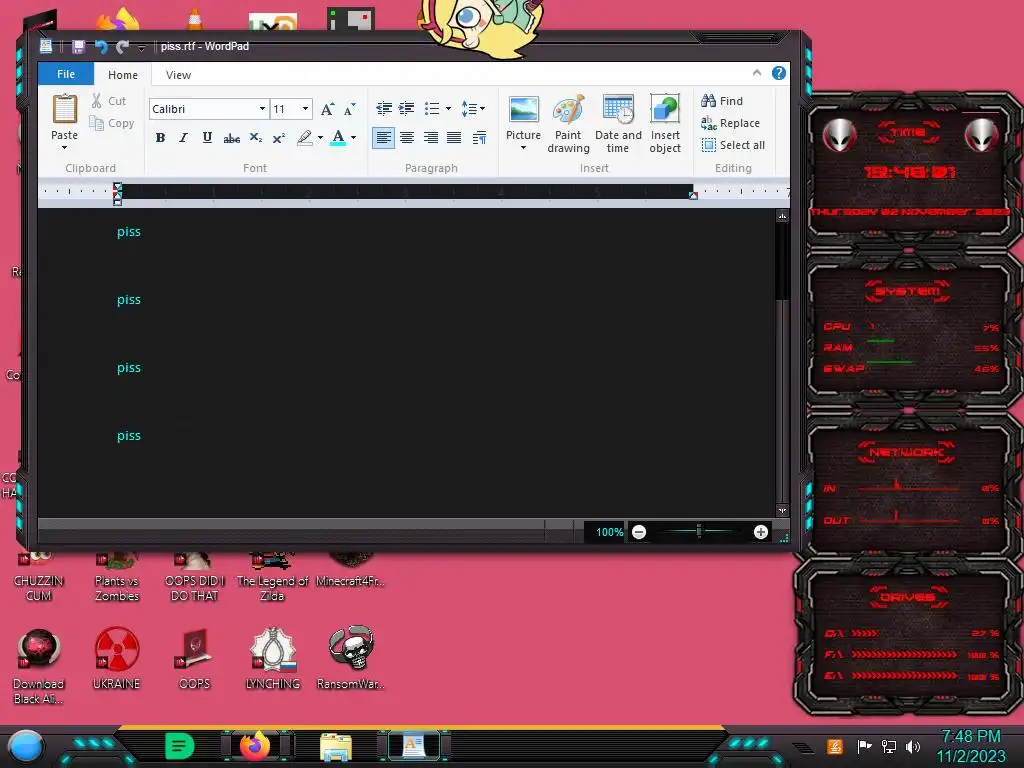Align text right

(x=430, y=138)
